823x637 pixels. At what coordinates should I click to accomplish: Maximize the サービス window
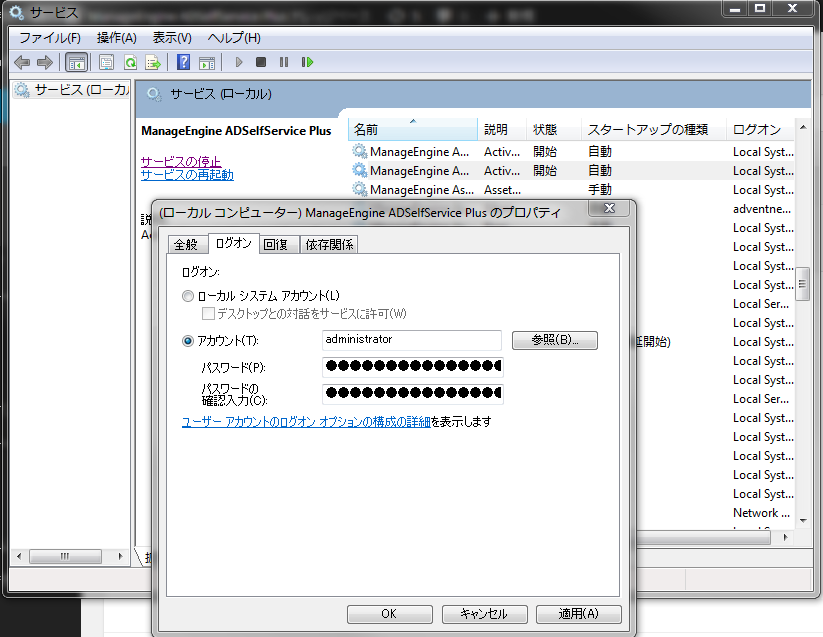point(760,8)
